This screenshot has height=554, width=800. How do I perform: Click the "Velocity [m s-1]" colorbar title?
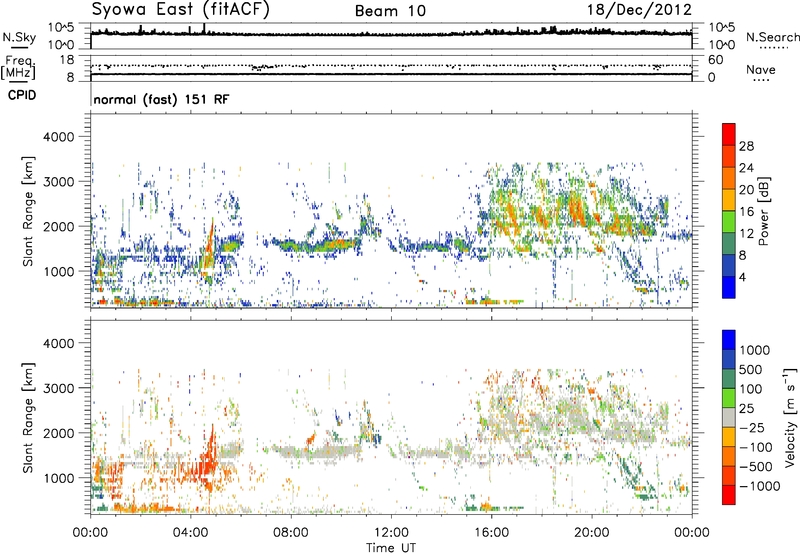(790, 417)
